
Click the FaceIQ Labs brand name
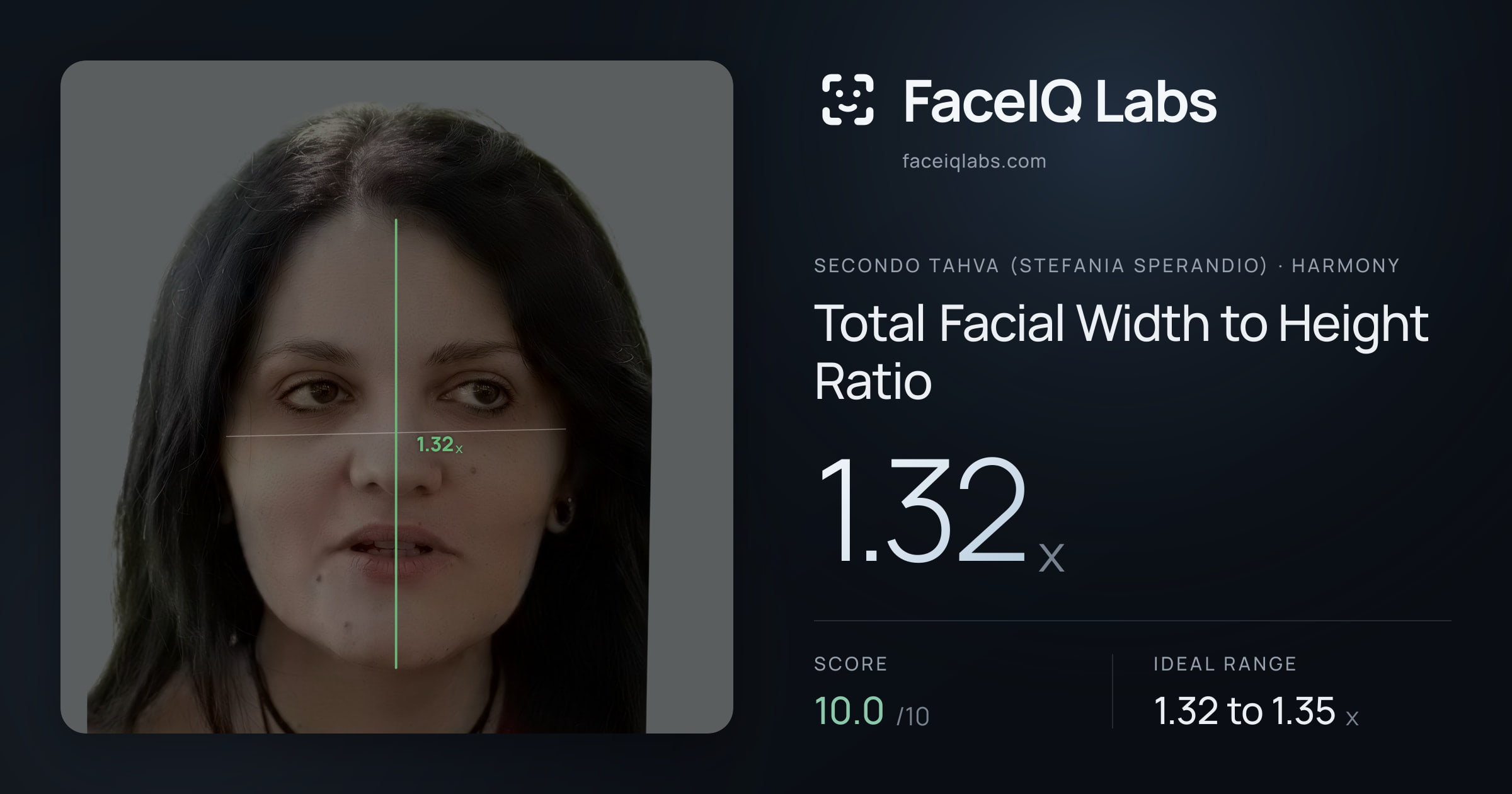[1060, 101]
